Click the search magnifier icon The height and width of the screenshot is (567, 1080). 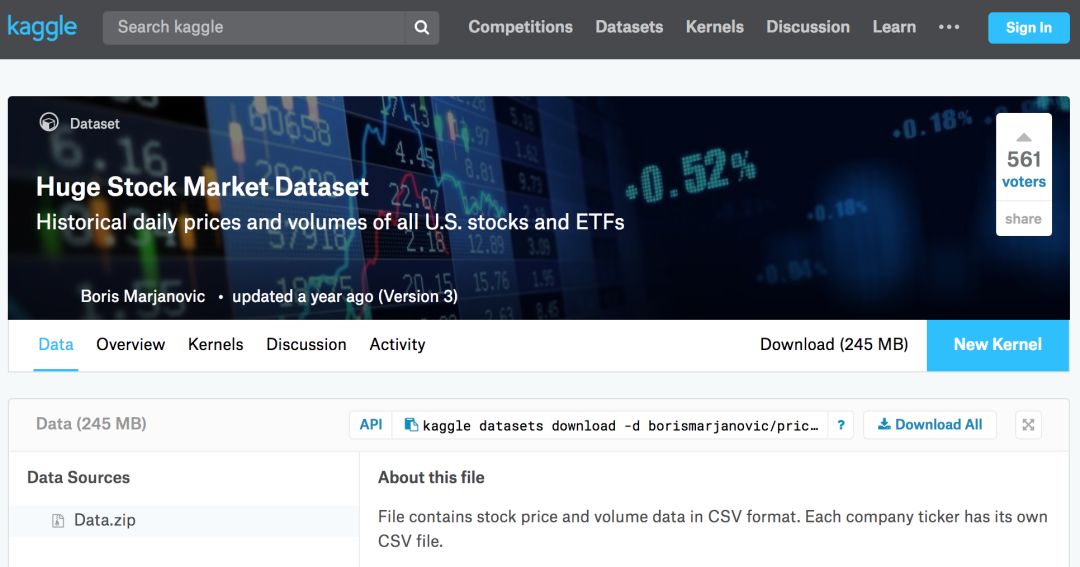click(421, 28)
